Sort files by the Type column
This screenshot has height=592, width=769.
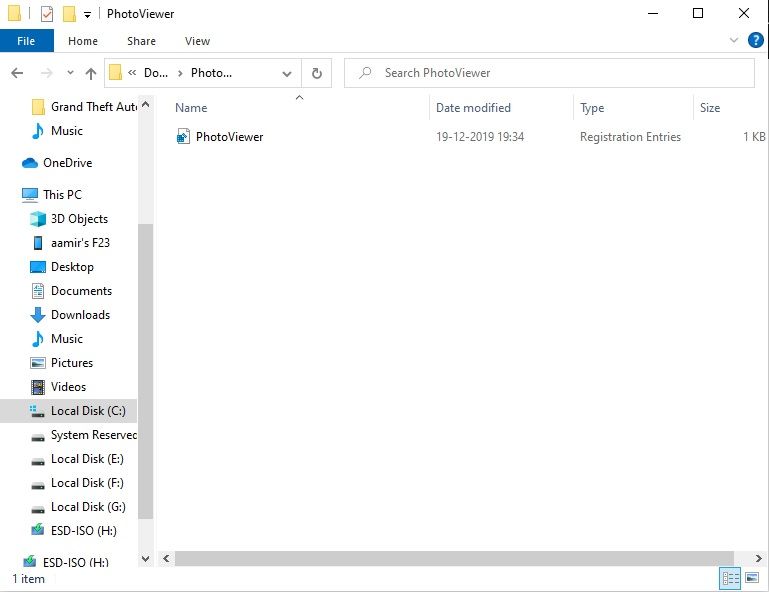[592, 108]
